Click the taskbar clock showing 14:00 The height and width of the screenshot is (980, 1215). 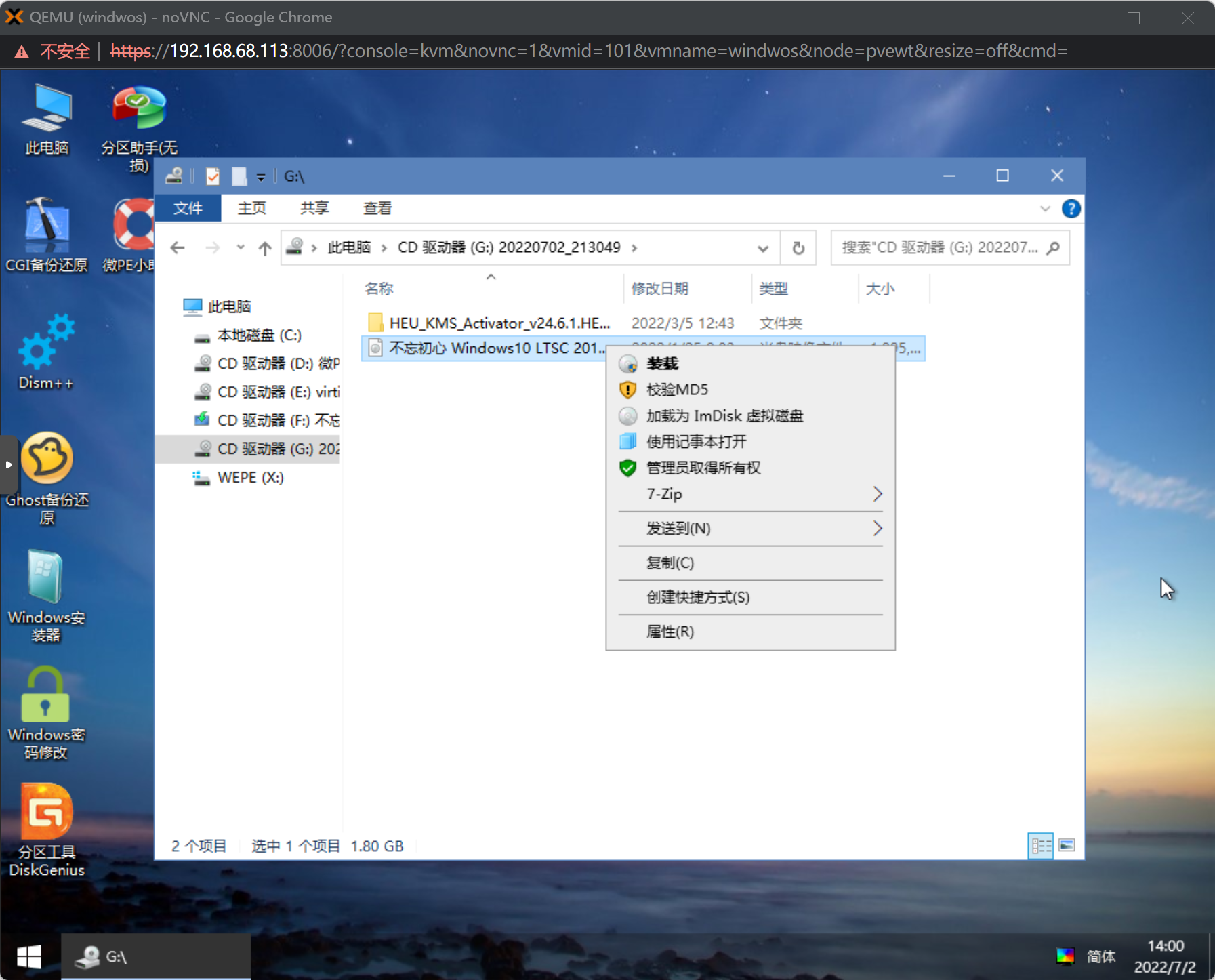click(x=1165, y=956)
